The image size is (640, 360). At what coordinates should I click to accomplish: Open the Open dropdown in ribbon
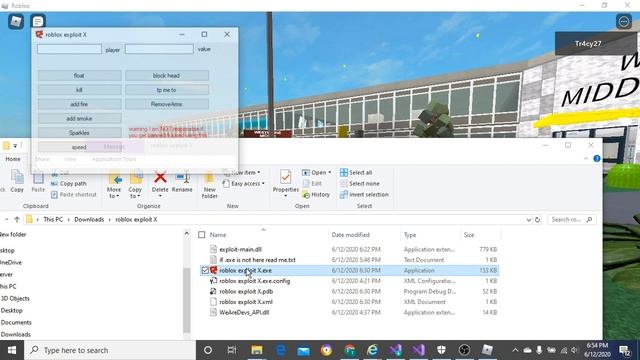pyautogui.click(x=317, y=173)
